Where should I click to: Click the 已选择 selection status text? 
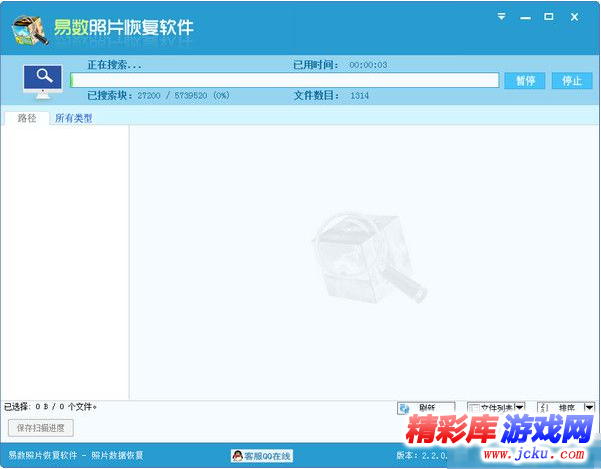(x=50, y=407)
